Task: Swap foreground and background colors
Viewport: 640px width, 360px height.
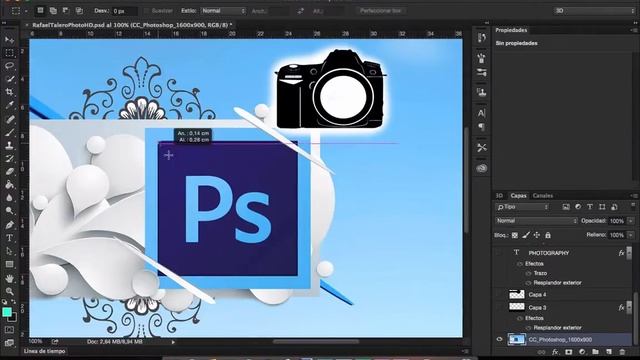Action: (x=13, y=302)
